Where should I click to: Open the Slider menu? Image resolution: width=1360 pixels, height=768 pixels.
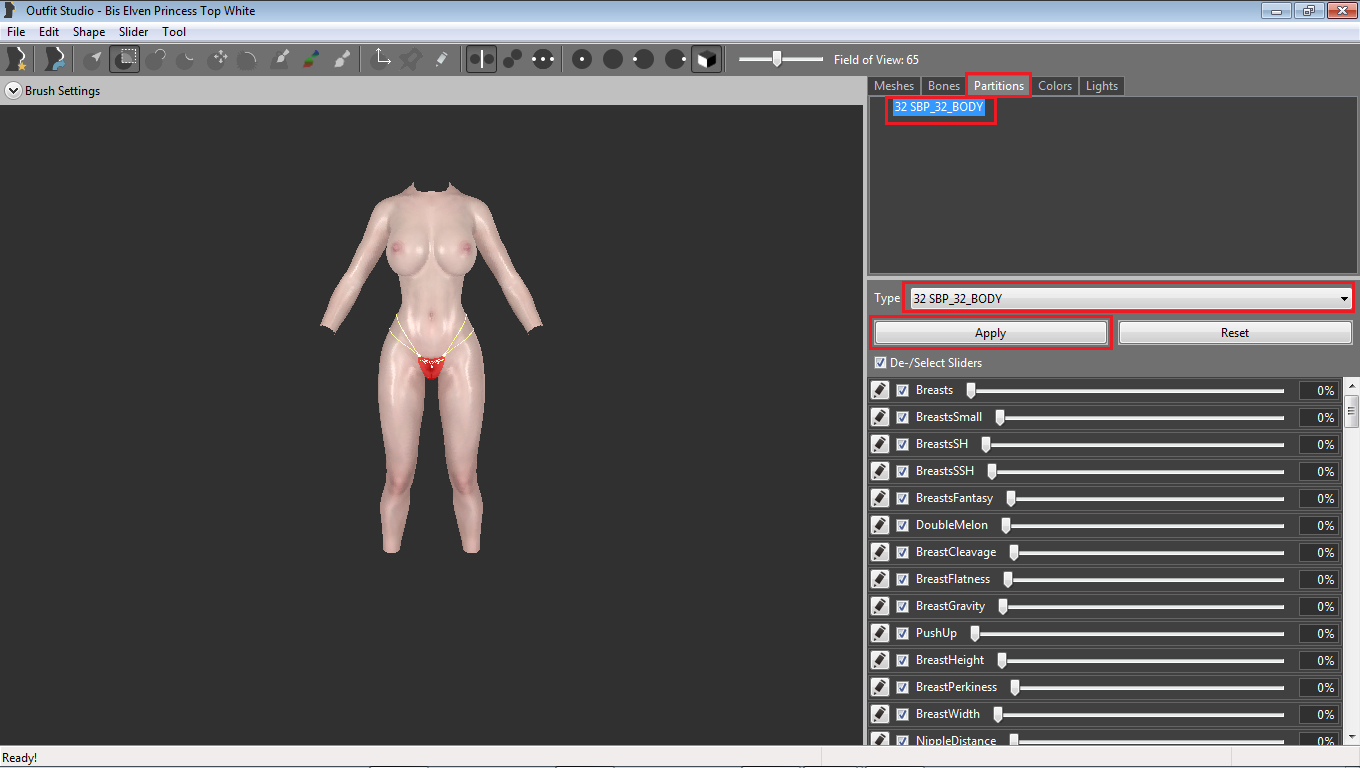(134, 32)
